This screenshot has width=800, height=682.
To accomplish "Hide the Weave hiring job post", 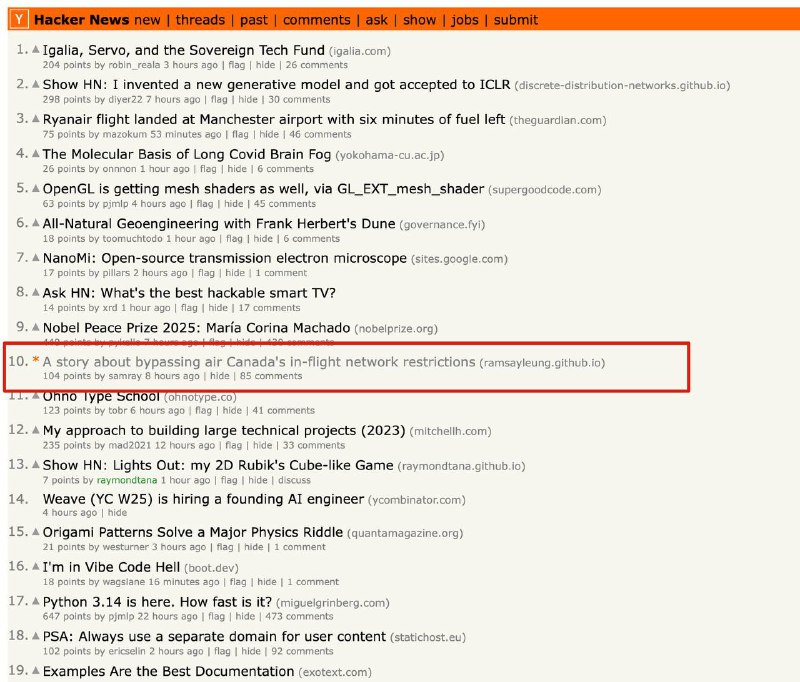I will 117,513.
